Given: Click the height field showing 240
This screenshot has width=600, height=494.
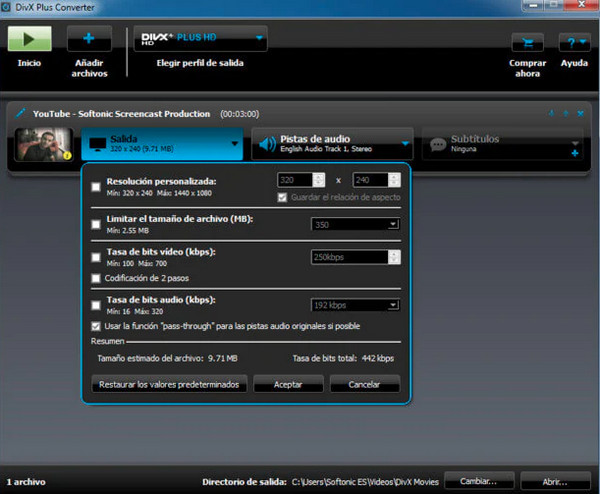Looking at the screenshot, I should (x=370, y=180).
